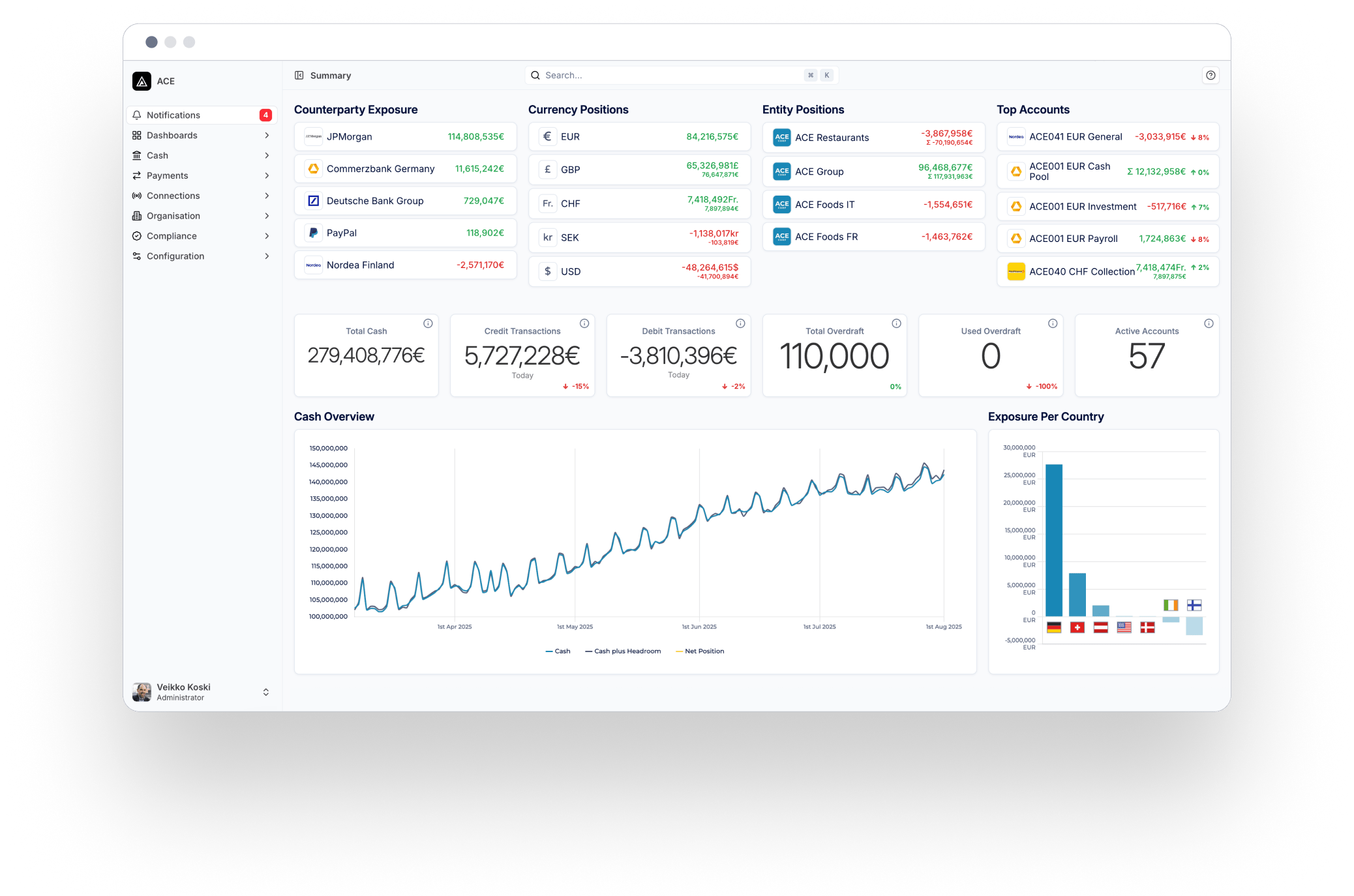
Task: Open the Notifications bell in sidebar
Action: [137, 115]
